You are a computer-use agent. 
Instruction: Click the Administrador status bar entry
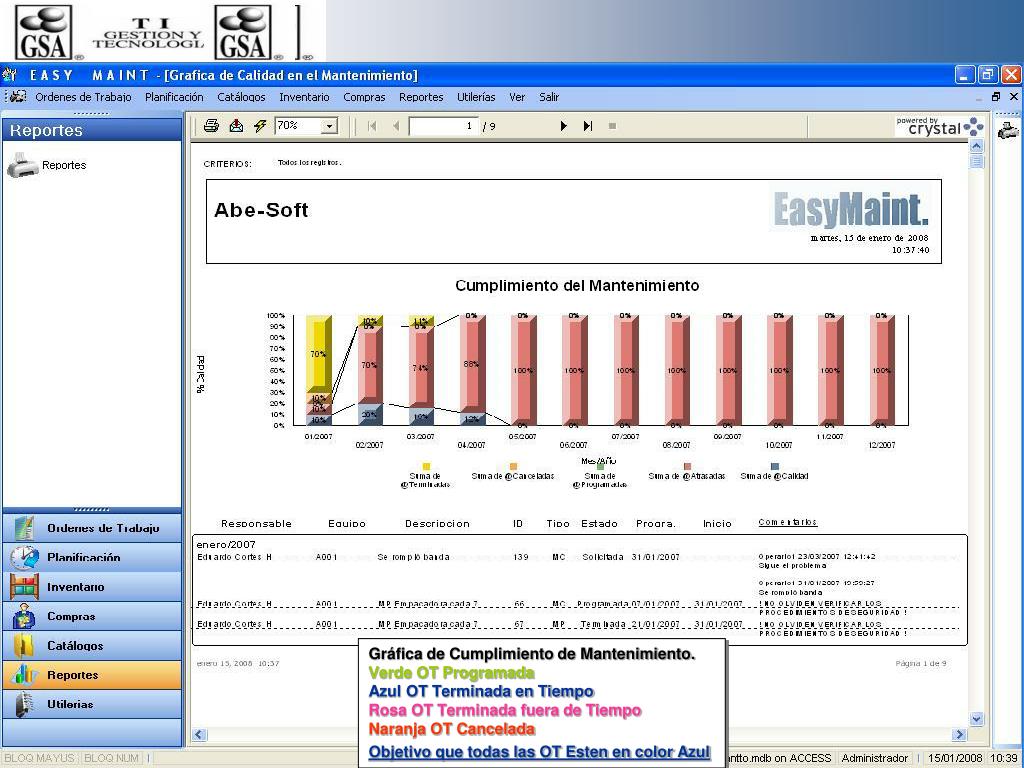tap(874, 758)
